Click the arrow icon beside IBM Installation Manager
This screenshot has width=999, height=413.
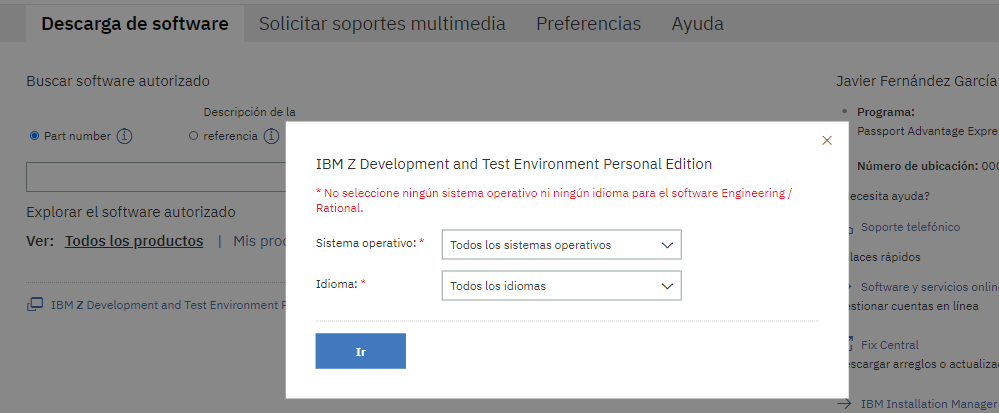click(x=844, y=404)
